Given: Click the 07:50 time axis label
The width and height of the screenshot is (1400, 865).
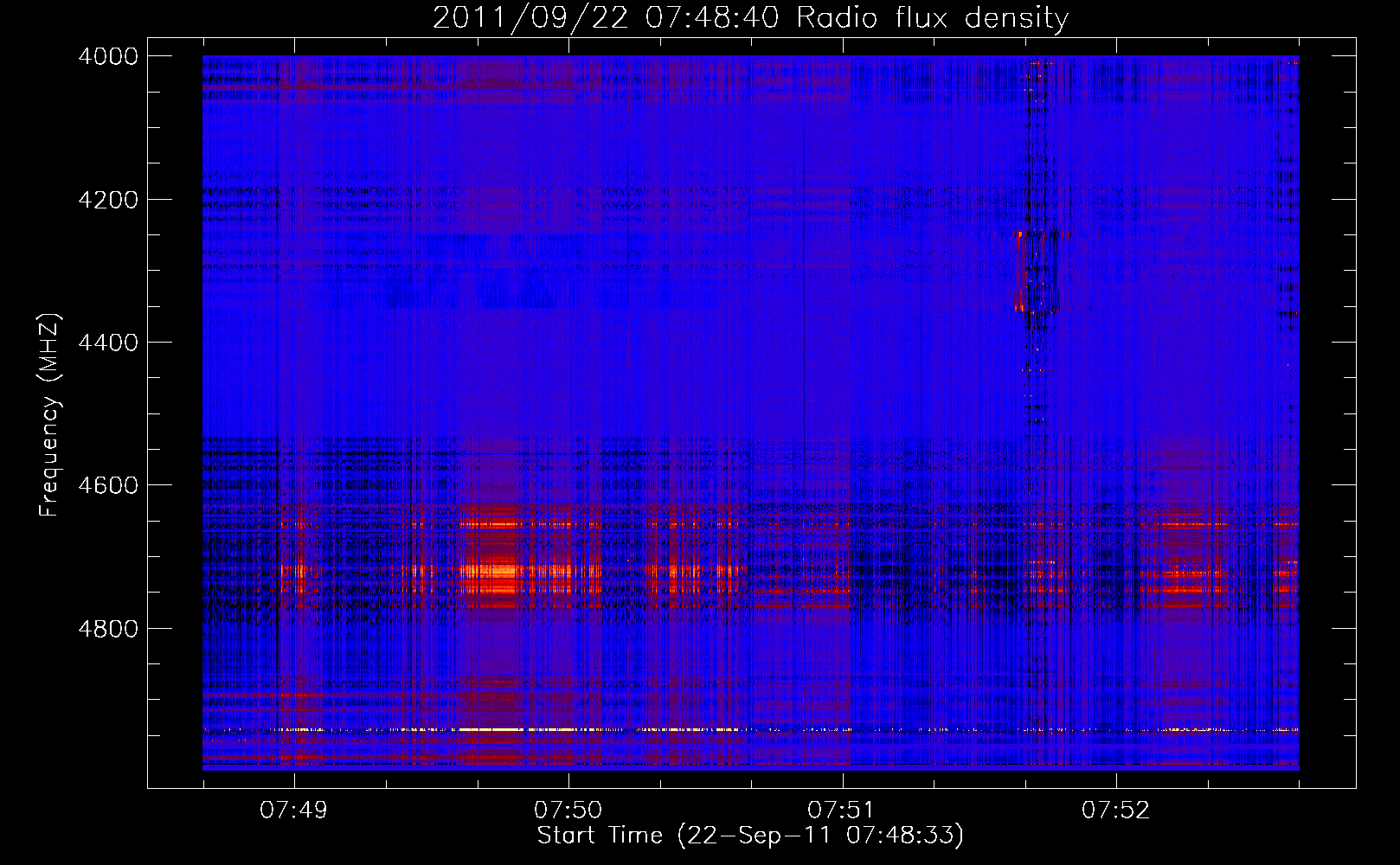Looking at the screenshot, I should [x=568, y=810].
